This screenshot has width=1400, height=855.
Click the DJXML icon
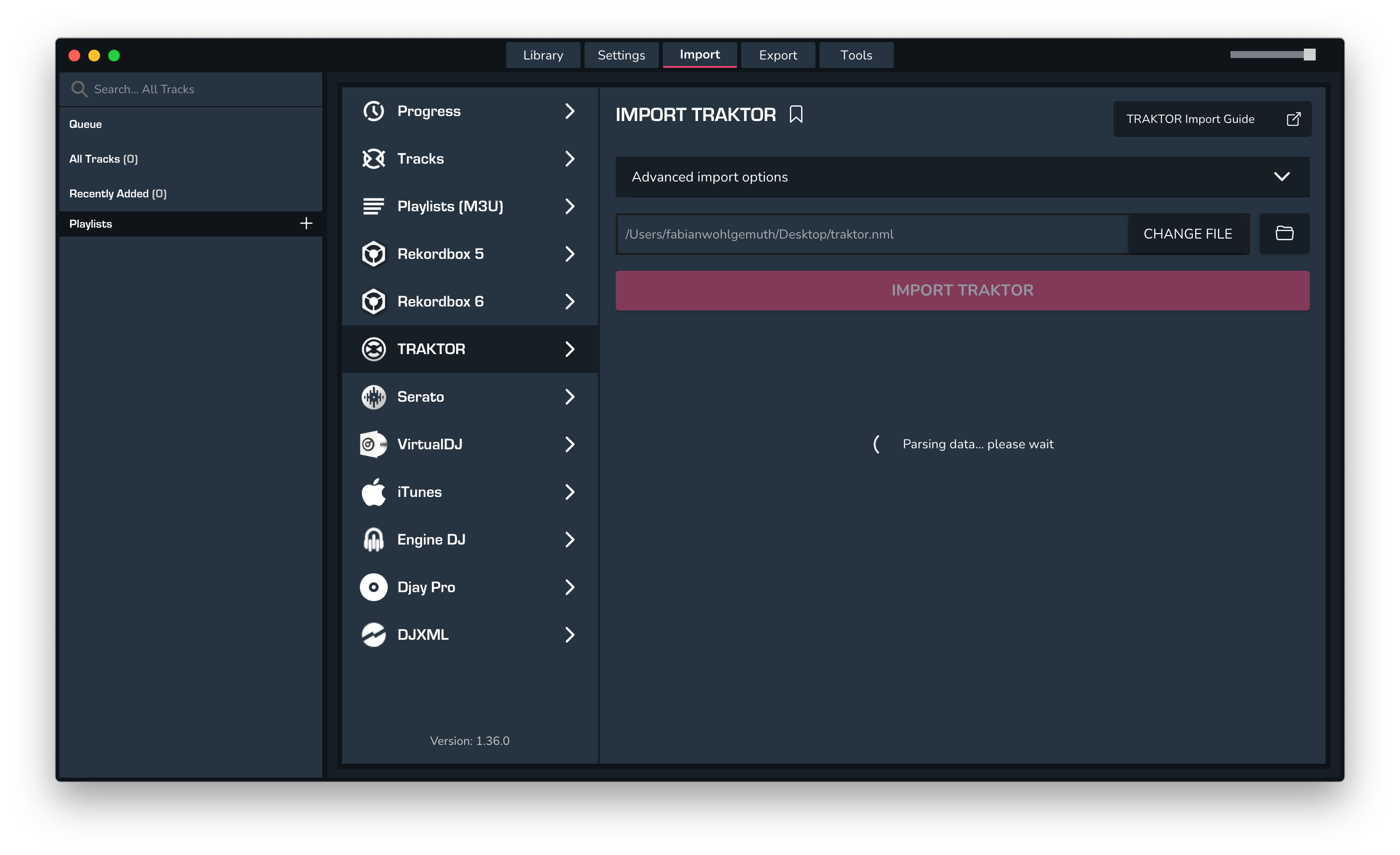tap(373, 634)
